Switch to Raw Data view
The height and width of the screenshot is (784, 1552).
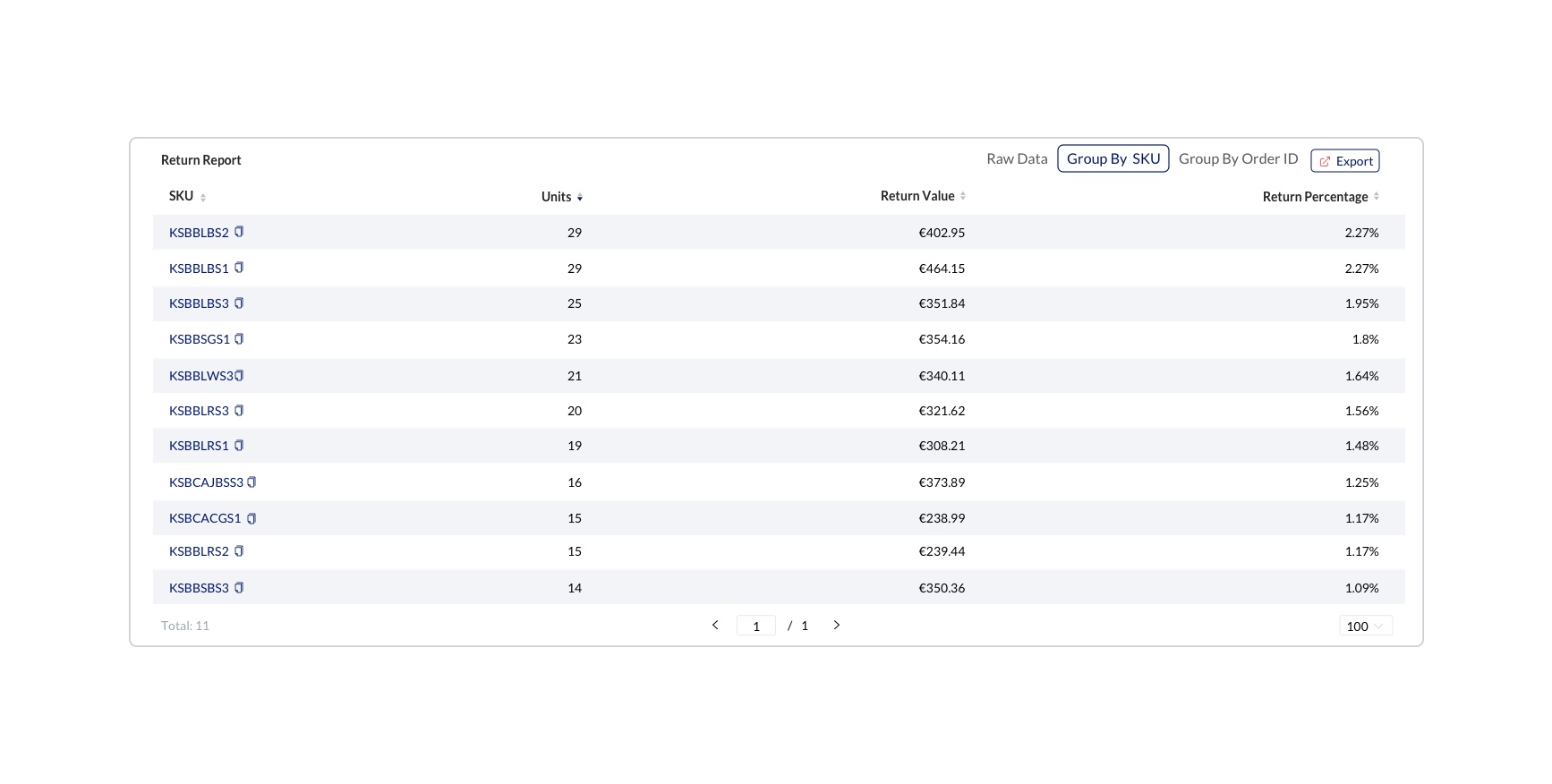[1017, 158]
